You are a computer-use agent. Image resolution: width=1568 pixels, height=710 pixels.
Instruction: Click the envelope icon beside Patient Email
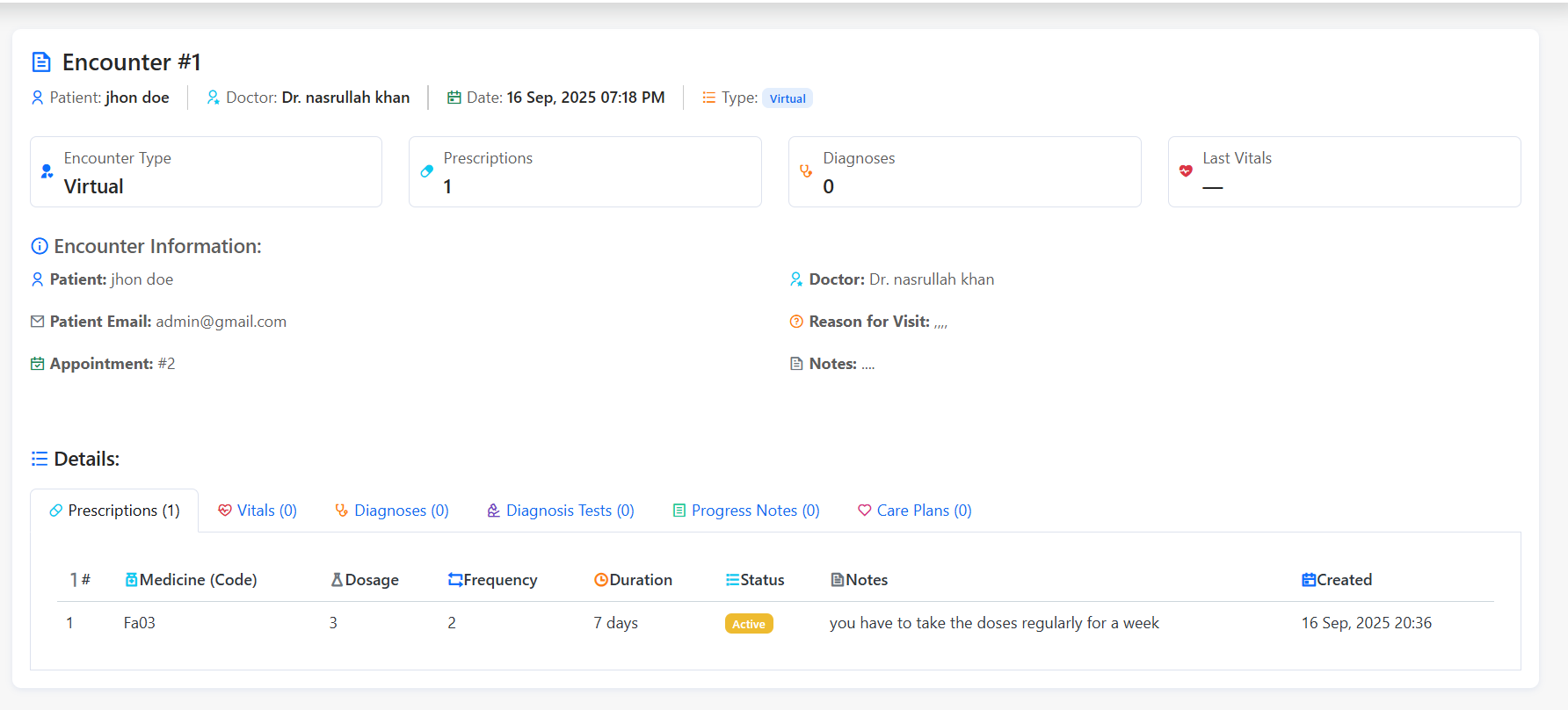pos(37,322)
